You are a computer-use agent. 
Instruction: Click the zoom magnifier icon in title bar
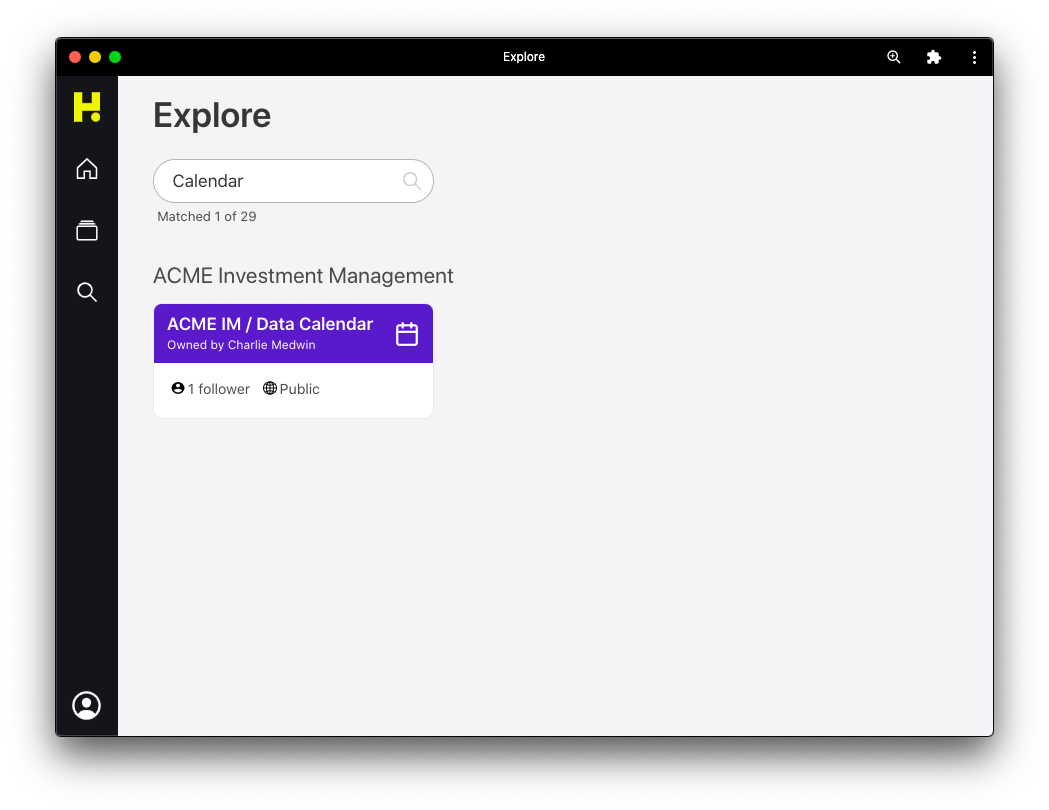[x=894, y=57]
